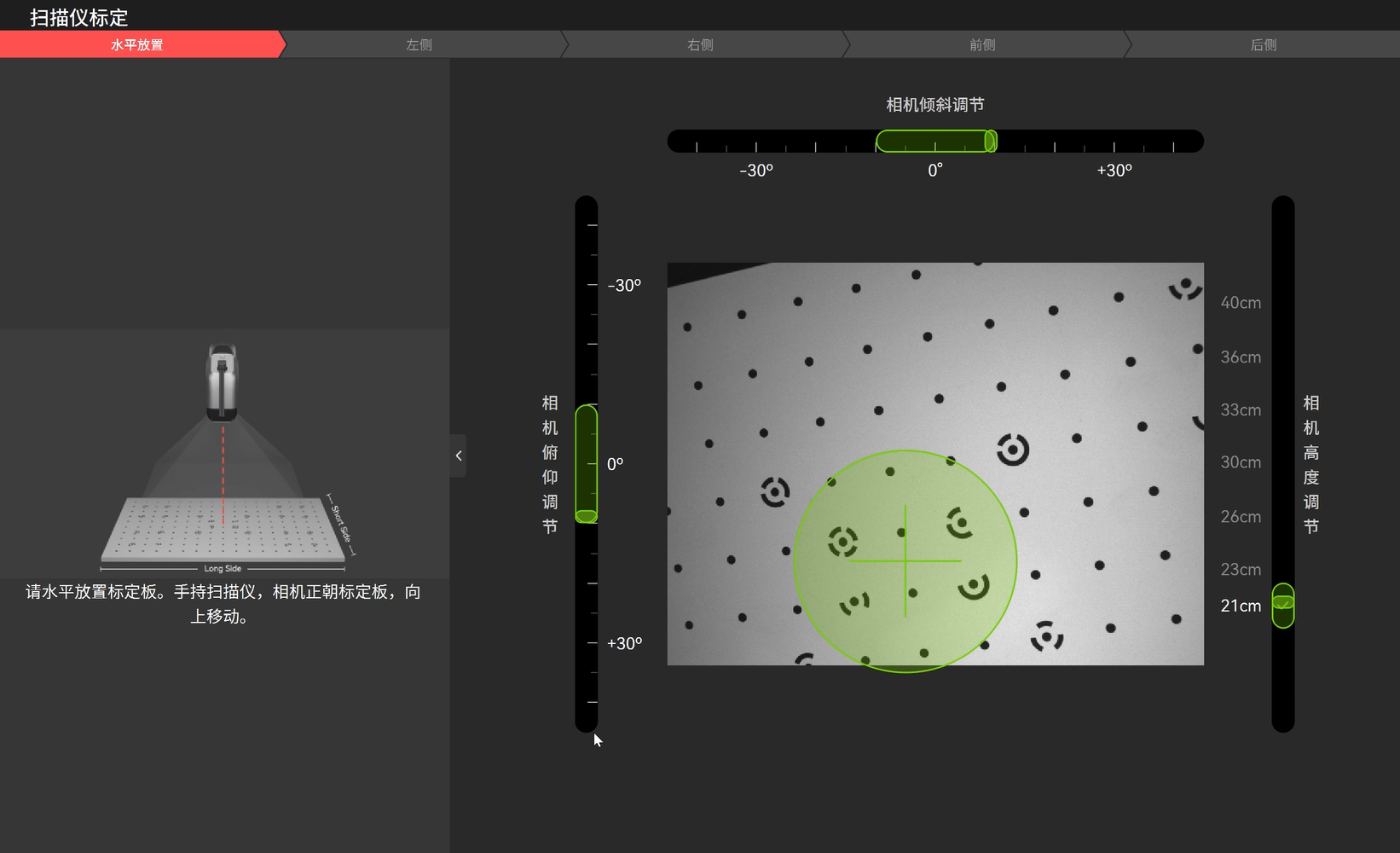
Task: Select the 36cm height mark
Action: [1240, 357]
